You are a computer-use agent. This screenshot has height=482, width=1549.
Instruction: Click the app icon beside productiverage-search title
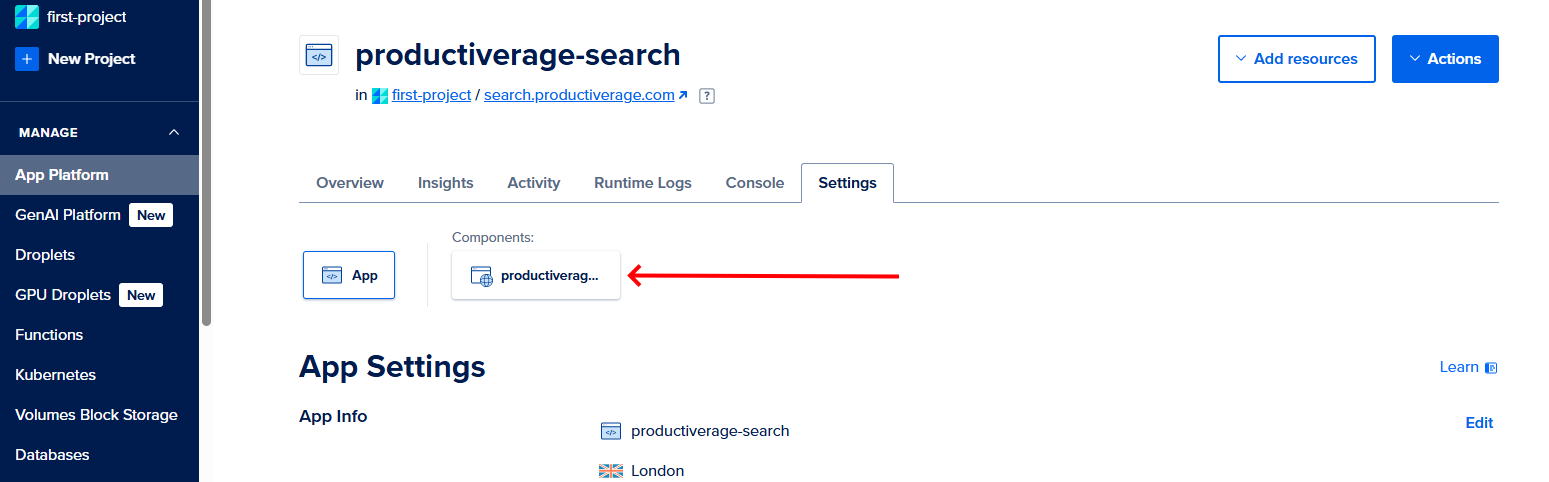(x=319, y=56)
